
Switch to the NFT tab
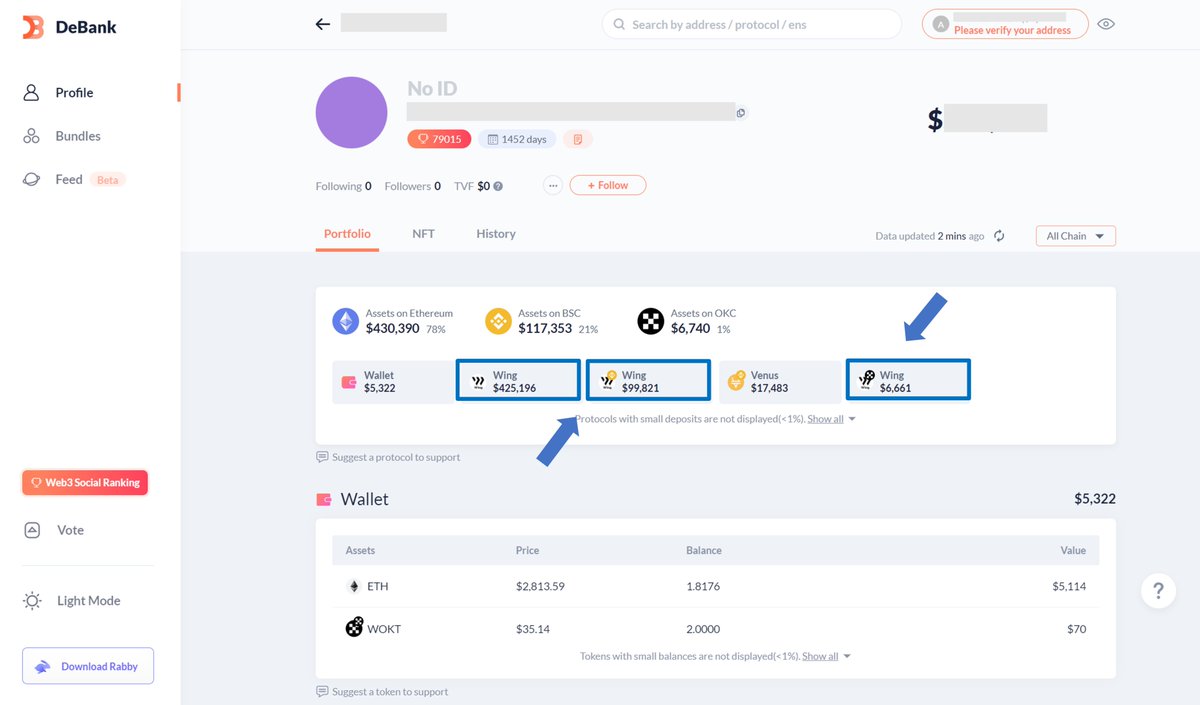pos(423,233)
